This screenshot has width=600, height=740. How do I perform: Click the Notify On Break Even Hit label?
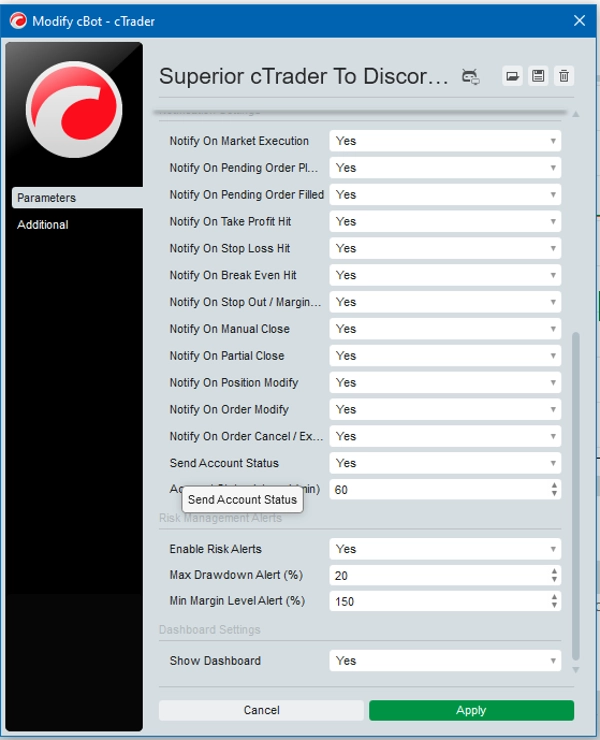pyautogui.click(x=233, y=276)
